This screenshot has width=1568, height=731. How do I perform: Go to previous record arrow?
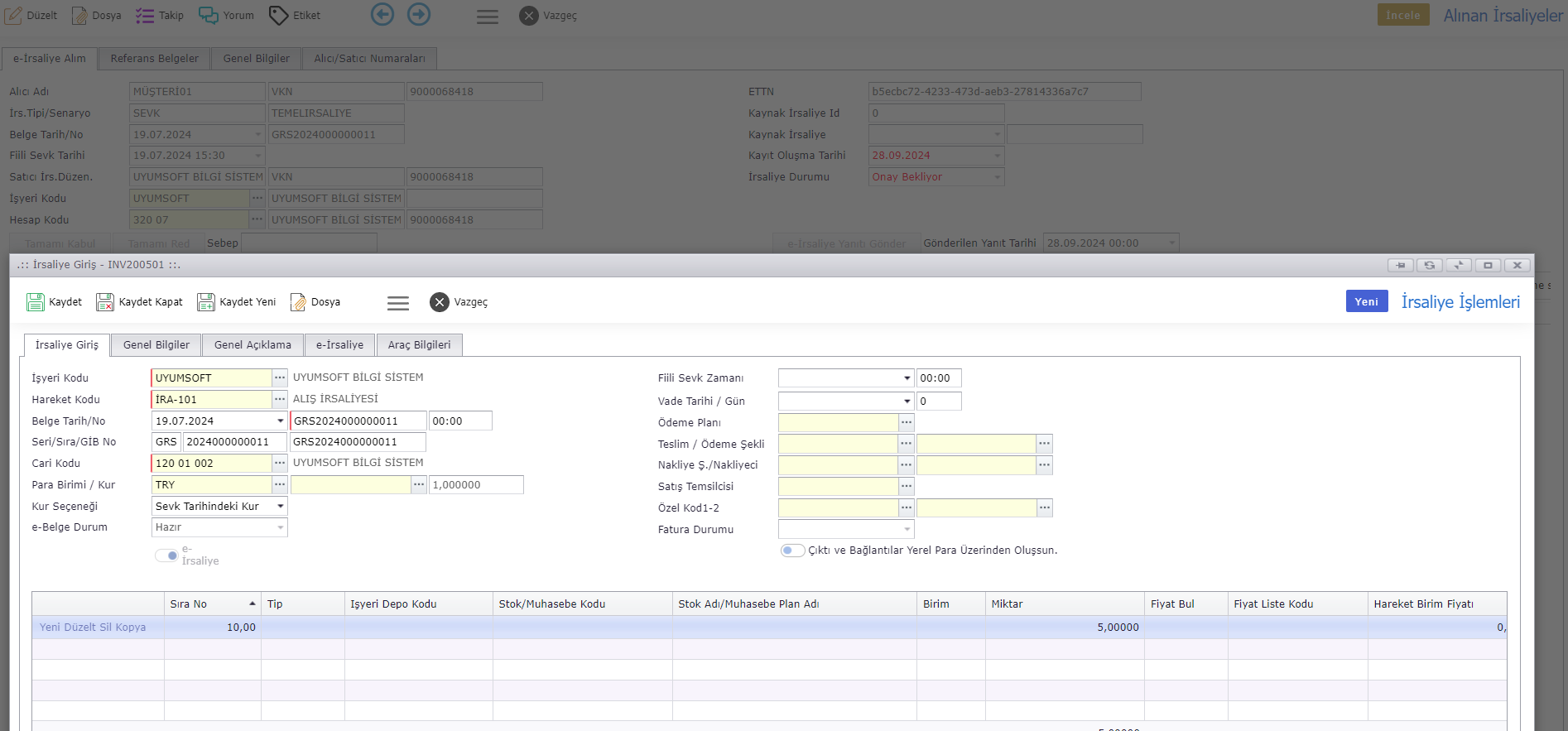click(382, 14)
